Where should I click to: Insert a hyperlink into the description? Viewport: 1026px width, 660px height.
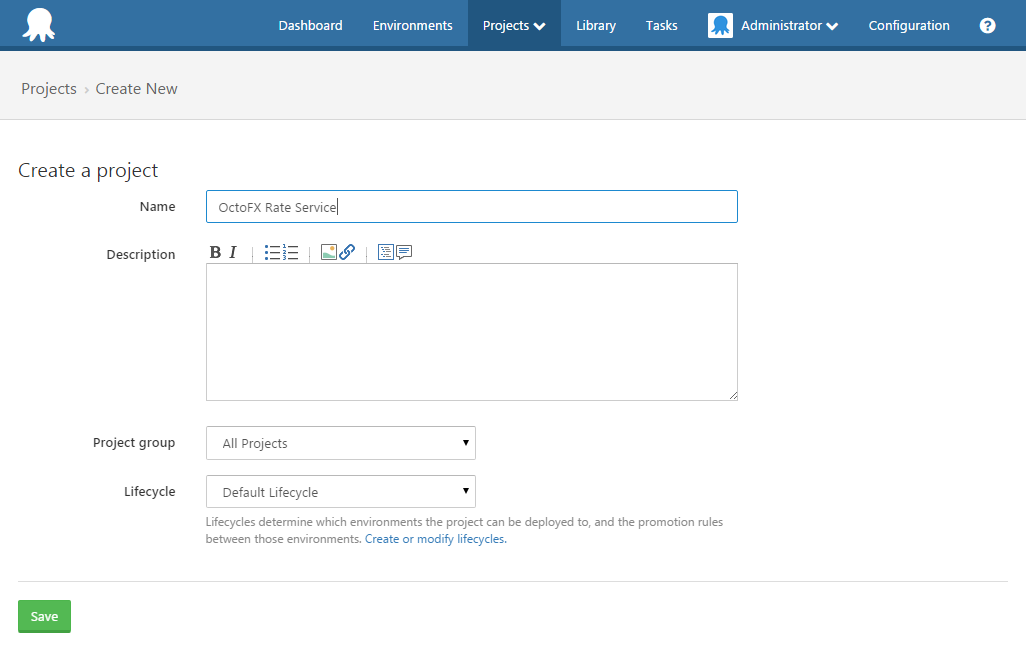point(346,252)
